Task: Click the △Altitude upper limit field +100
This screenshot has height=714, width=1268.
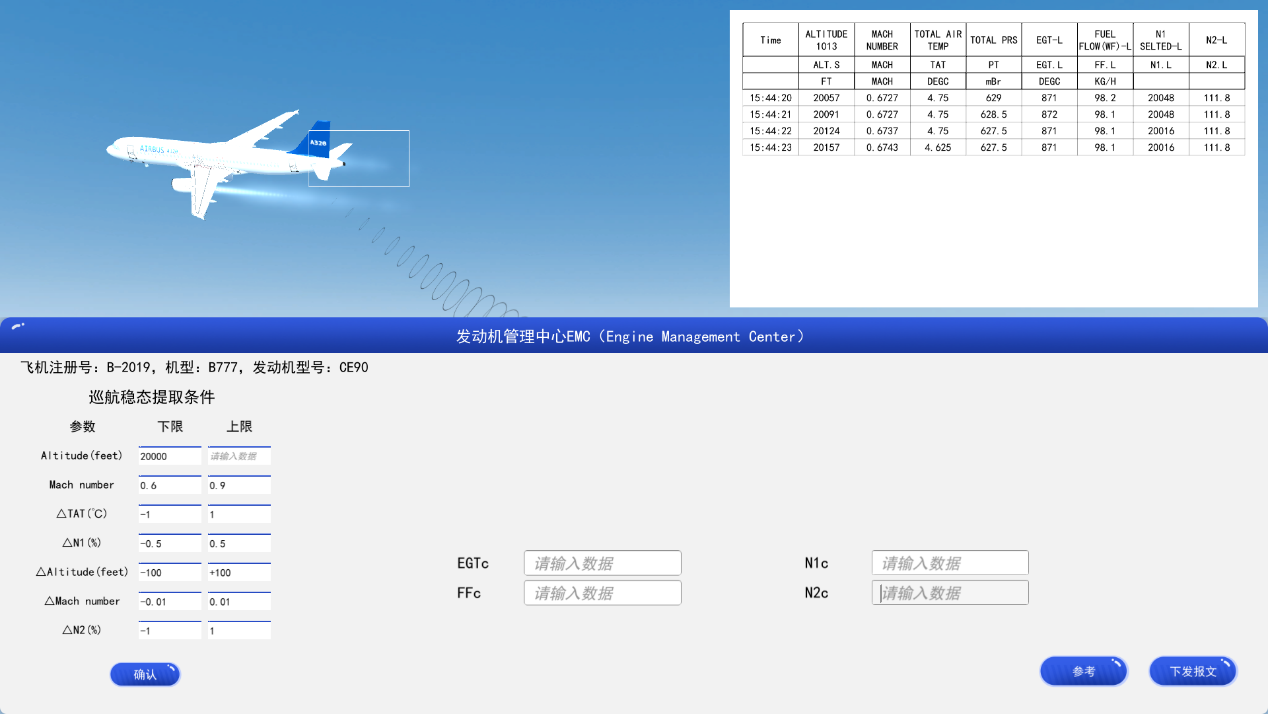Action: click(x=238, y=573)
